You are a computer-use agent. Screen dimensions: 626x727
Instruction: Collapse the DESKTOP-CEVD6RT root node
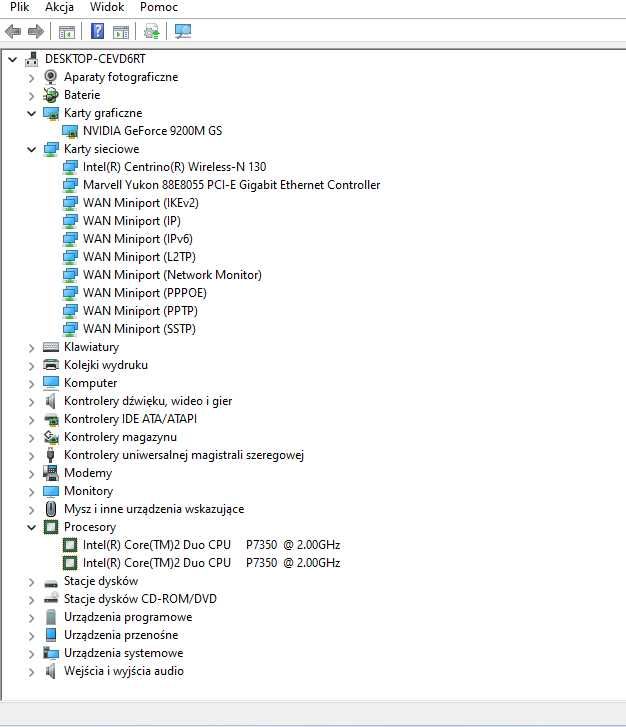point(13,59)
